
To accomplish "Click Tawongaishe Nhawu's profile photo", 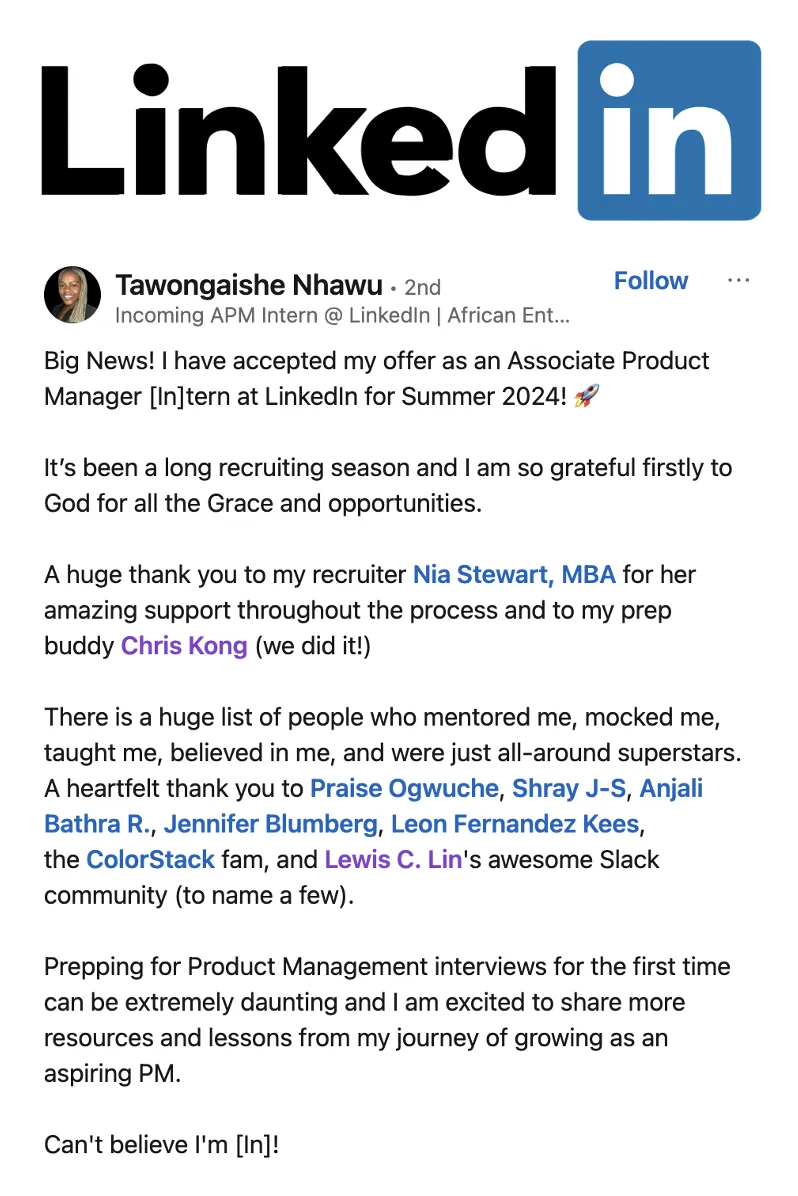I will point(72,295).
